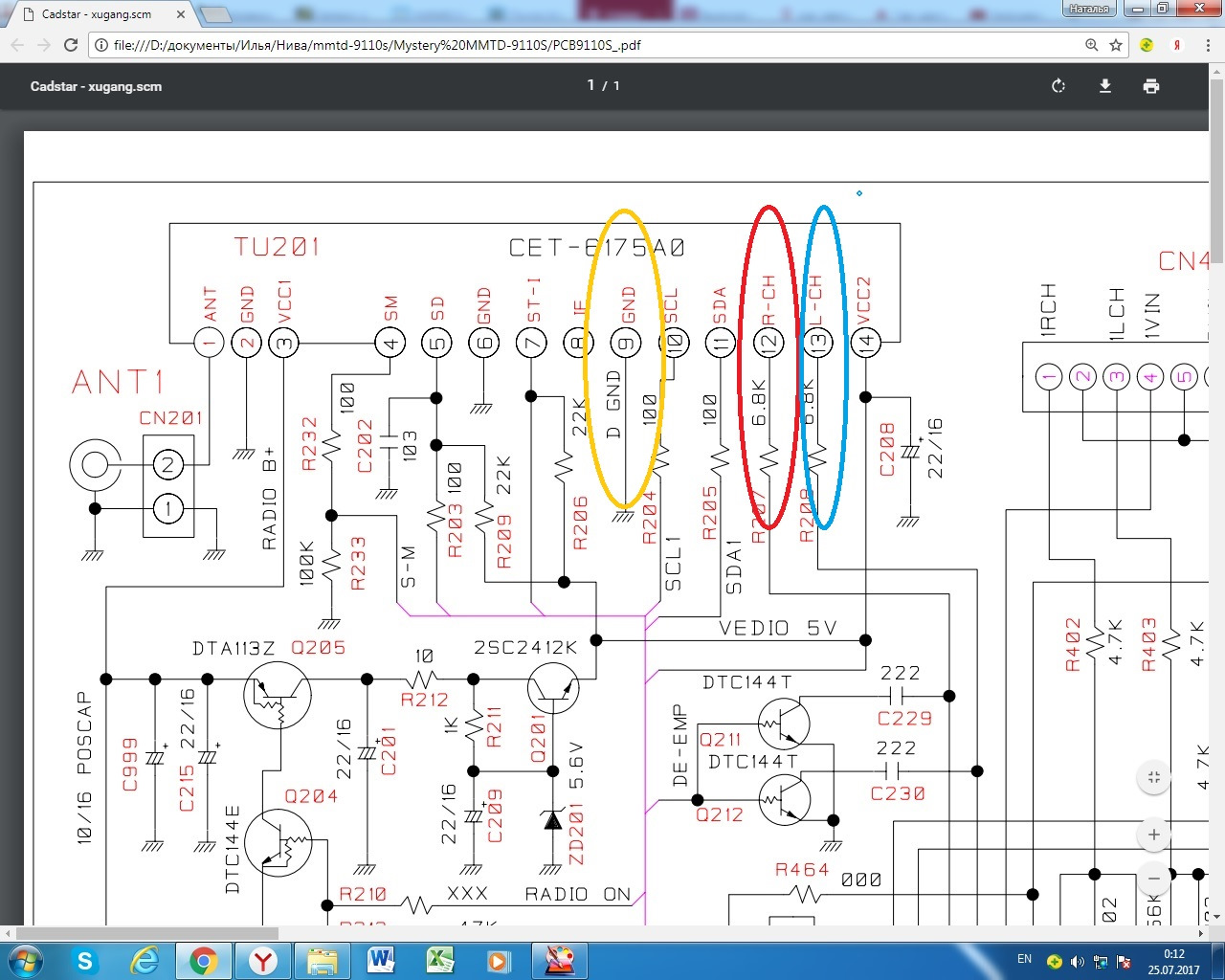
Task: Open Yandex Browser from the taskbar
Action: pos(262,961)
